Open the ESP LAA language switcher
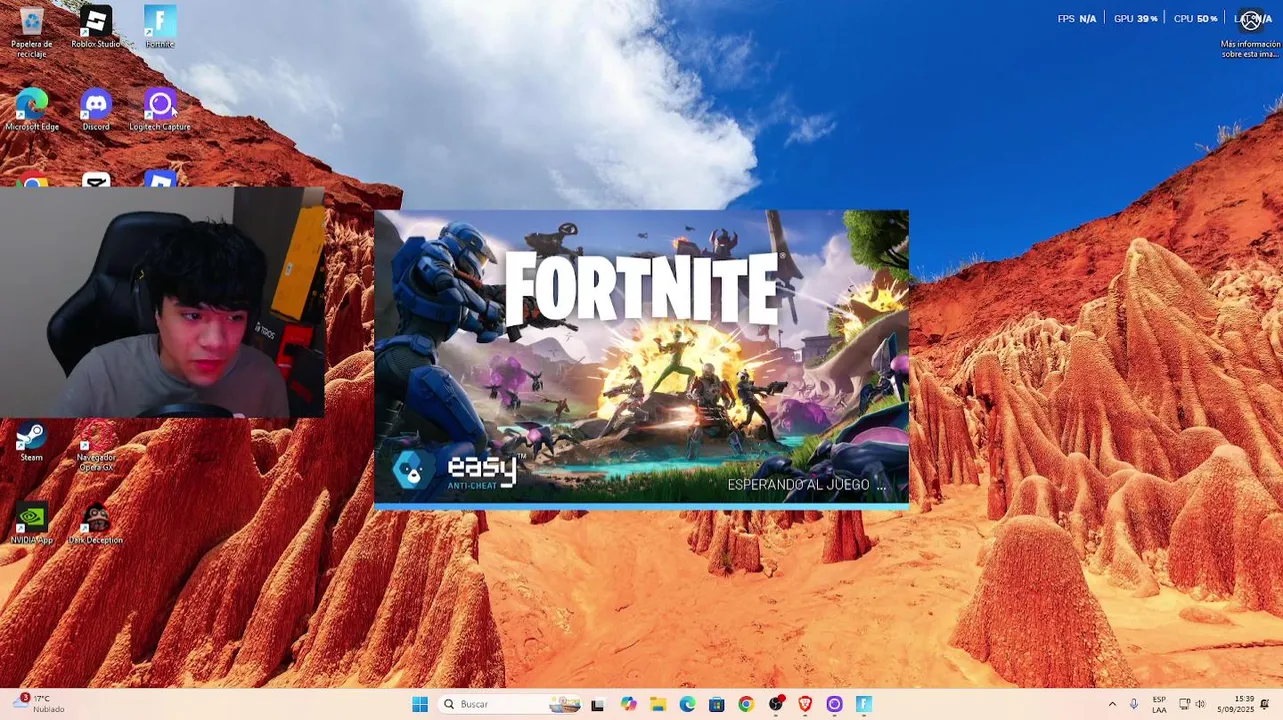Viewport: 1283px width, 720px height. (x=1159, y=704)
